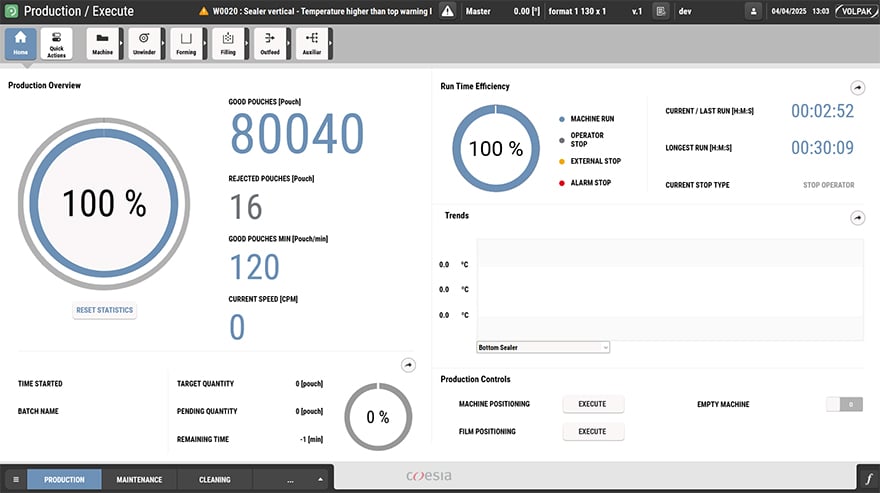Expand the bottom mode menu arrow
This screenshot has width=880, height=493.
click(320, 479)
